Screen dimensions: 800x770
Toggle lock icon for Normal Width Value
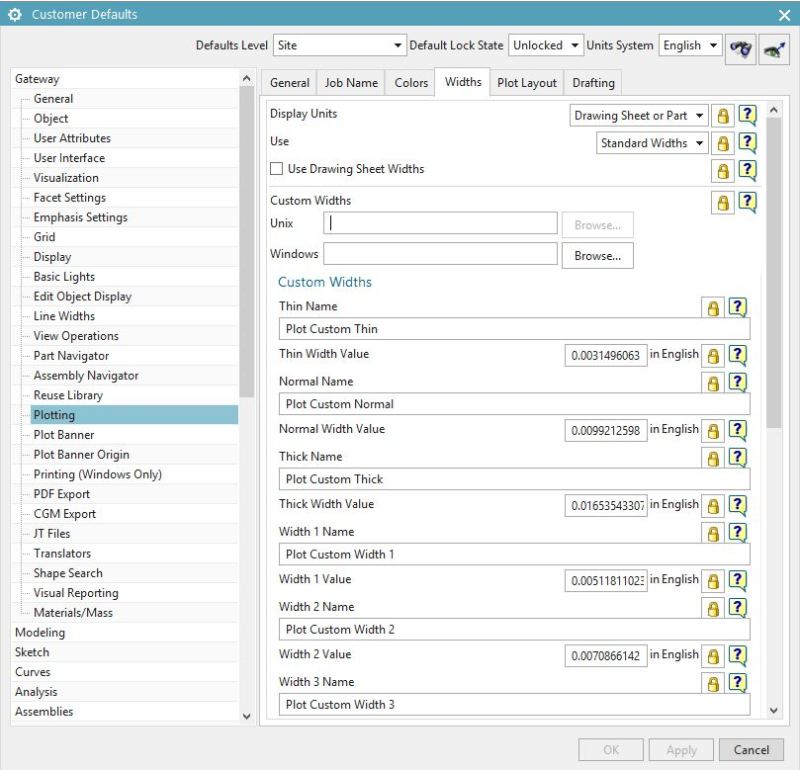tap(713, 431)
